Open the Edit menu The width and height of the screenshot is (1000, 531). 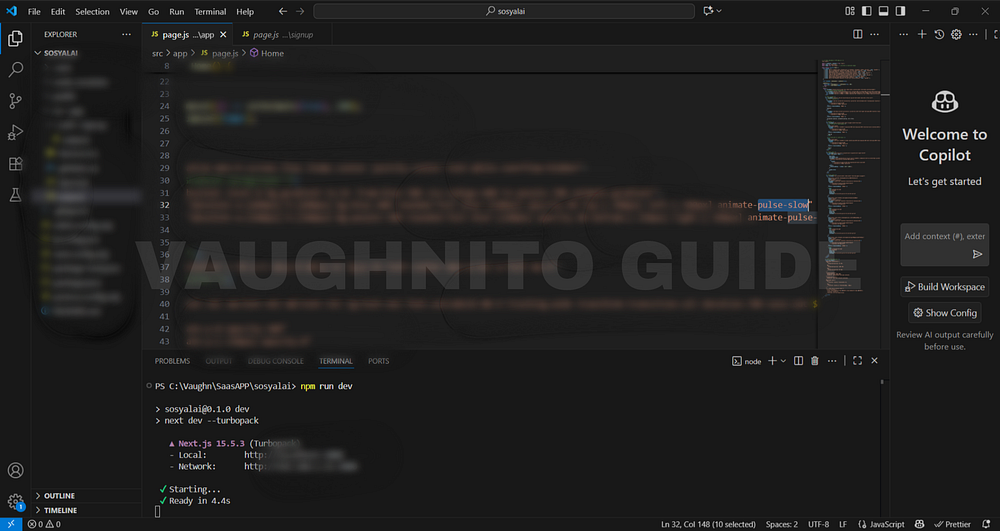[x=58, y=11]
